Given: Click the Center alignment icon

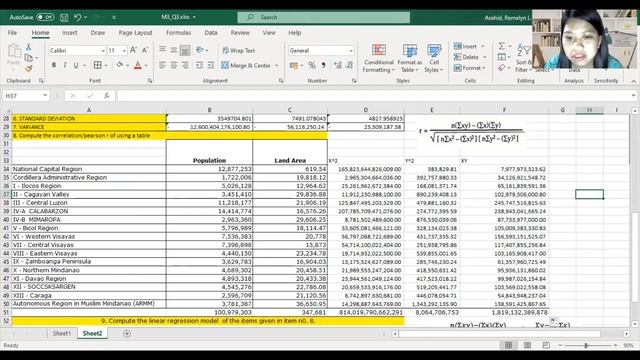Looking at the screenshot, I should click(173, 65).
